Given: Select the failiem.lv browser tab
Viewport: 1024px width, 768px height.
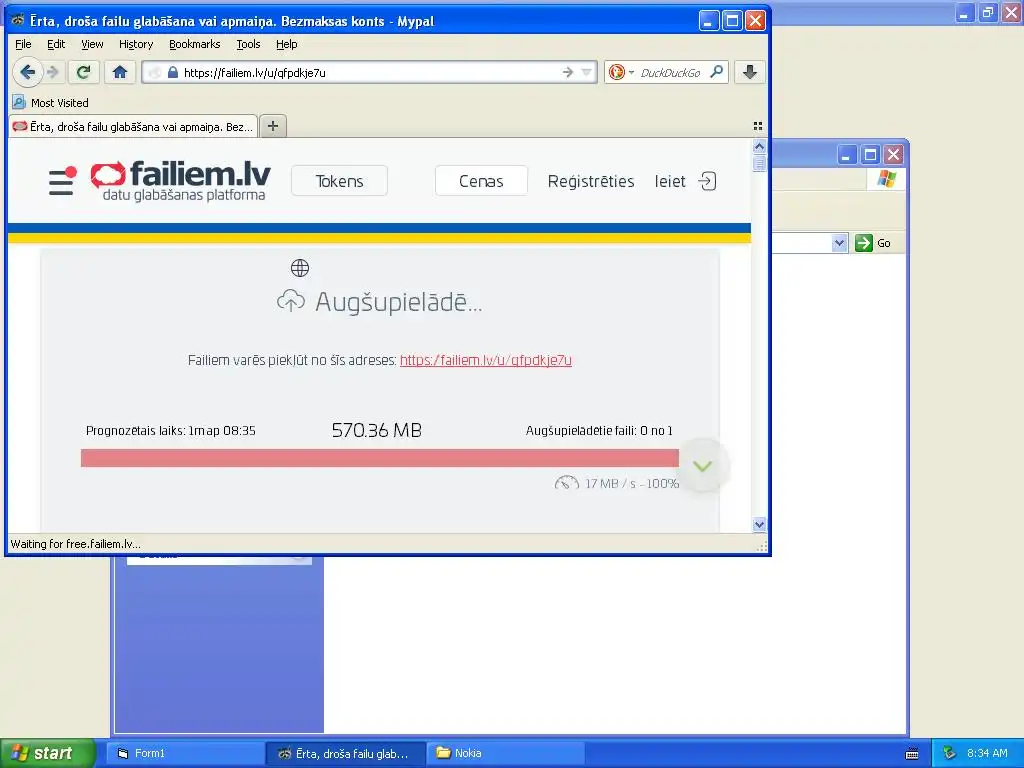Looking at the screenshot, I should point(133,127).
